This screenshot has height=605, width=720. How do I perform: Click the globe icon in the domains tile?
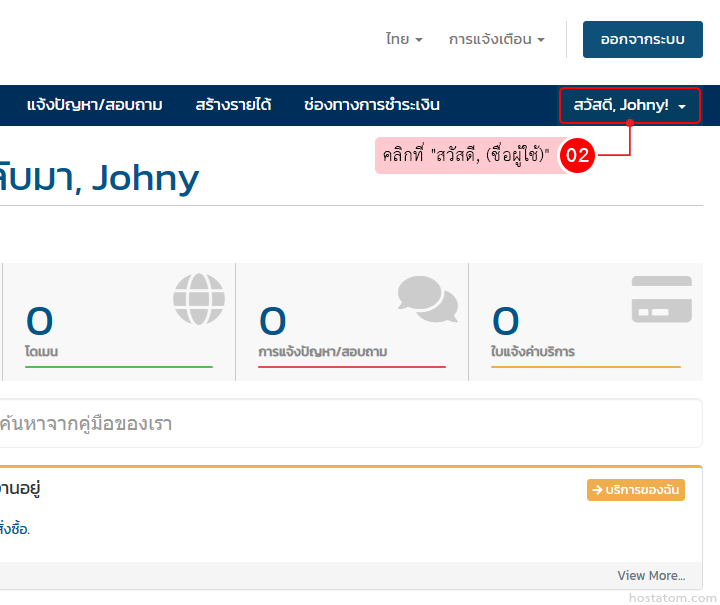click(x=199, y=299)
